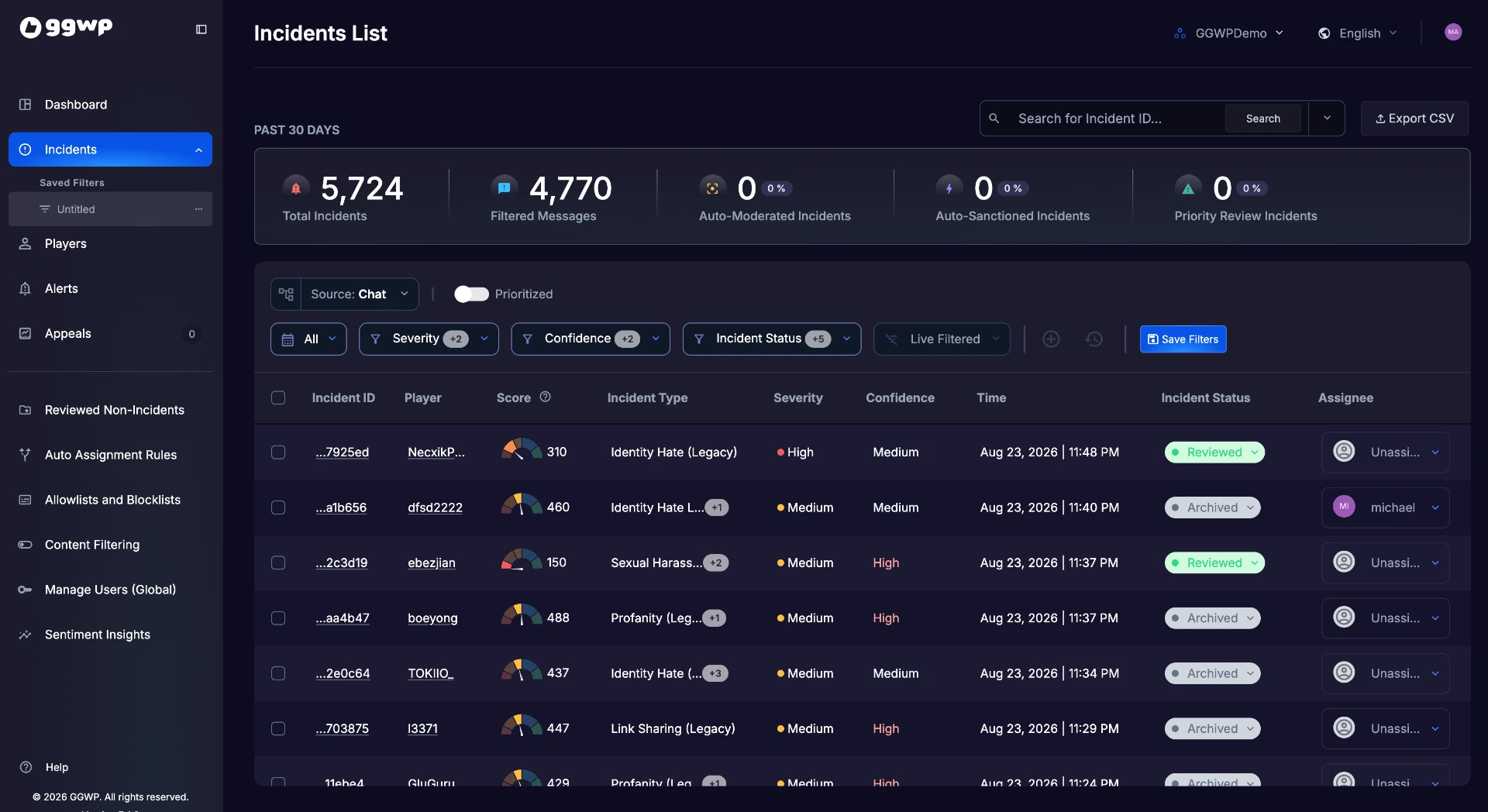Expand the Incident Status filter dropdown
The height and width of the screenshot is (812, 1488).
point(772,339)
